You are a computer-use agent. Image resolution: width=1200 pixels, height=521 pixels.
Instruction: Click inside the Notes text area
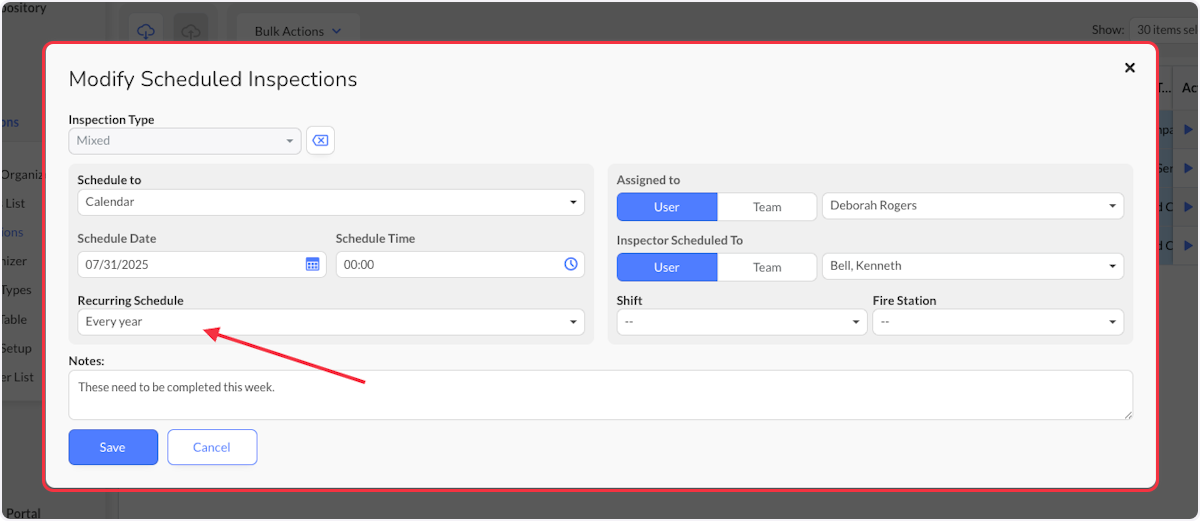point(600,395)
